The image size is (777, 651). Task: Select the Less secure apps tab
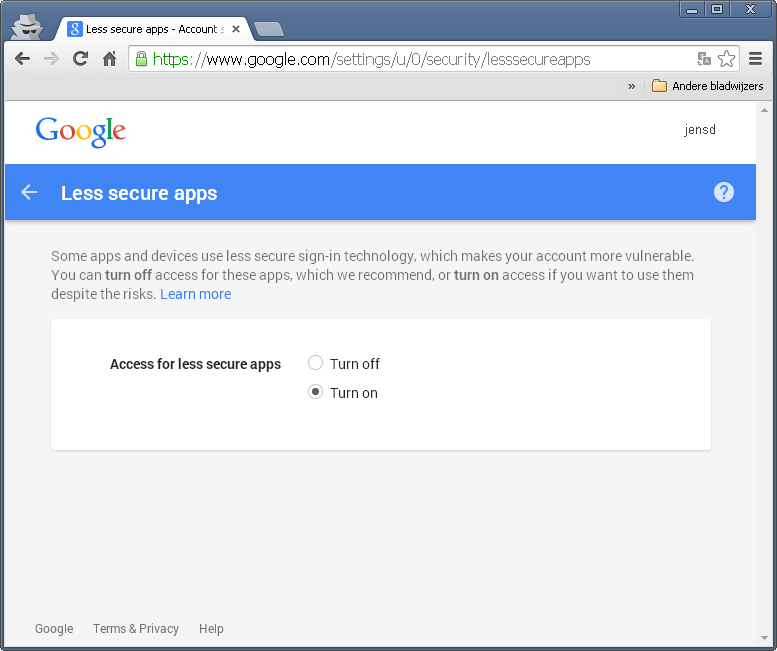154,29
